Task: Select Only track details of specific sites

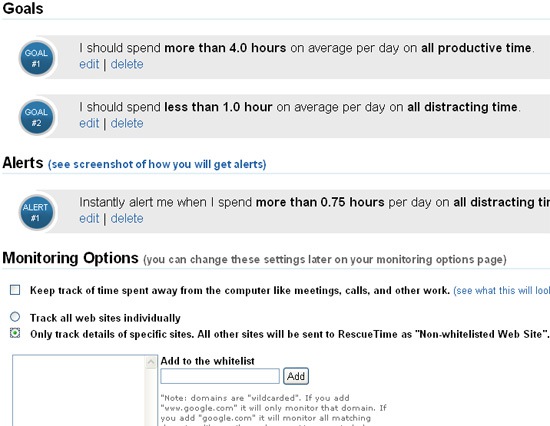Action: click(x=15, y=333)
